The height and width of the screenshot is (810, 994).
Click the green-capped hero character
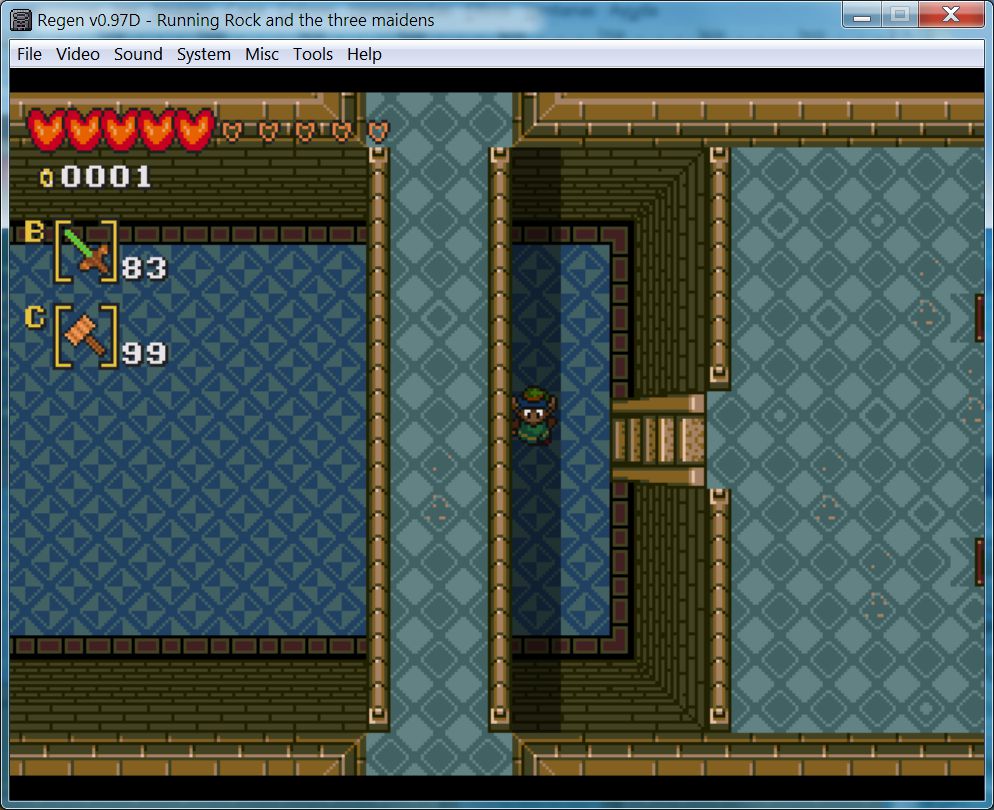[x=532, y=415]
